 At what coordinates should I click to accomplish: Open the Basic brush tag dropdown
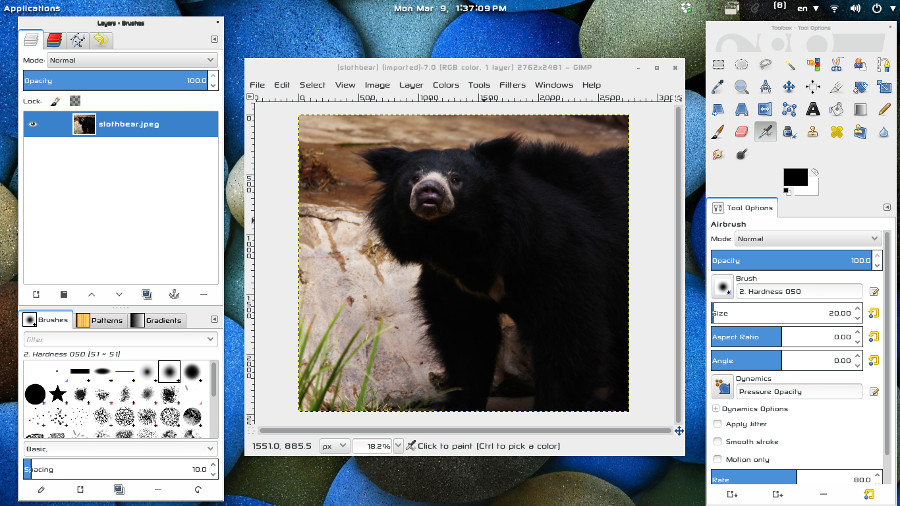pyautogui.click(x=121, y=449)
